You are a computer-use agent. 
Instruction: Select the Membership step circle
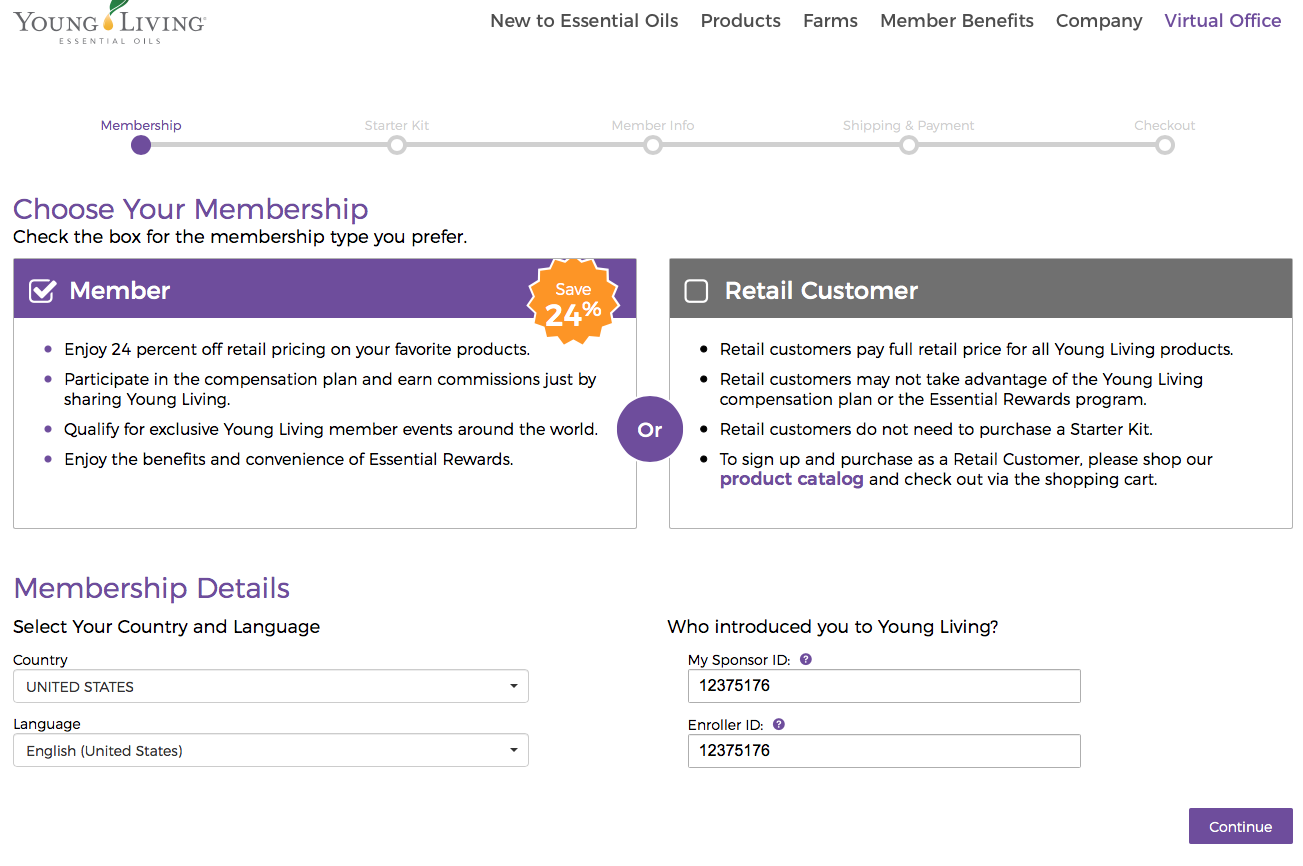141,145
